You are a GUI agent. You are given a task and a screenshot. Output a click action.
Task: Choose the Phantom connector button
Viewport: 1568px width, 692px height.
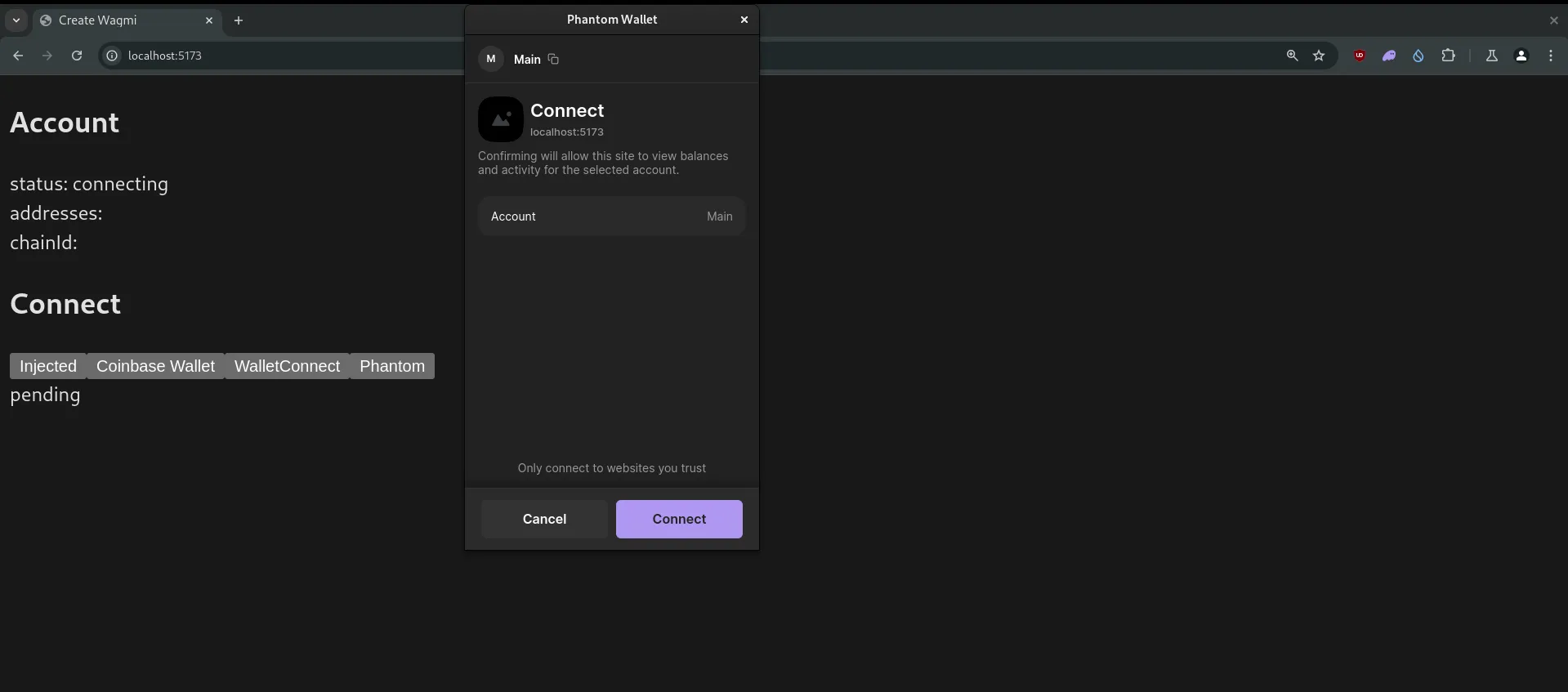(392, 366)
